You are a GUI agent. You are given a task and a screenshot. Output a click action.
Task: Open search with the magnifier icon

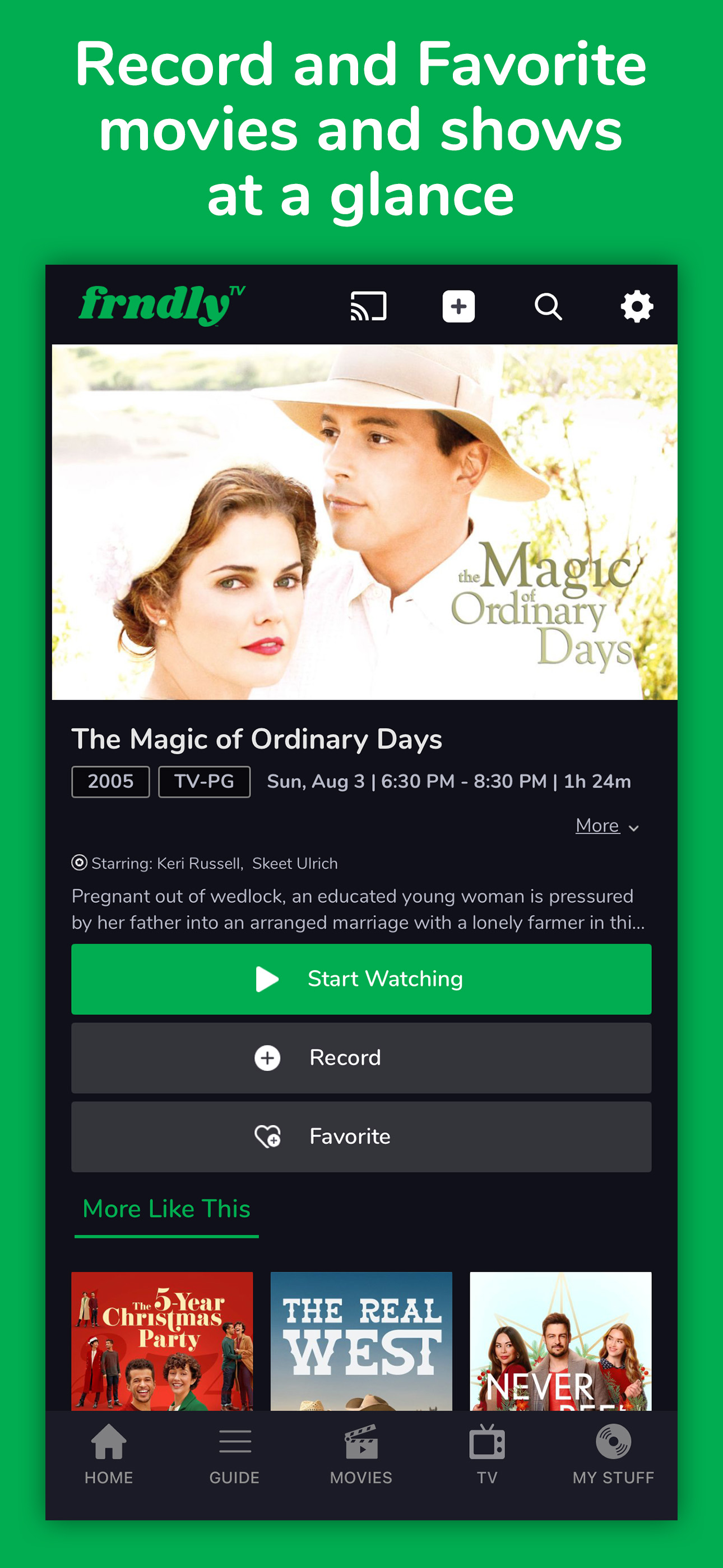coord(548,306)
